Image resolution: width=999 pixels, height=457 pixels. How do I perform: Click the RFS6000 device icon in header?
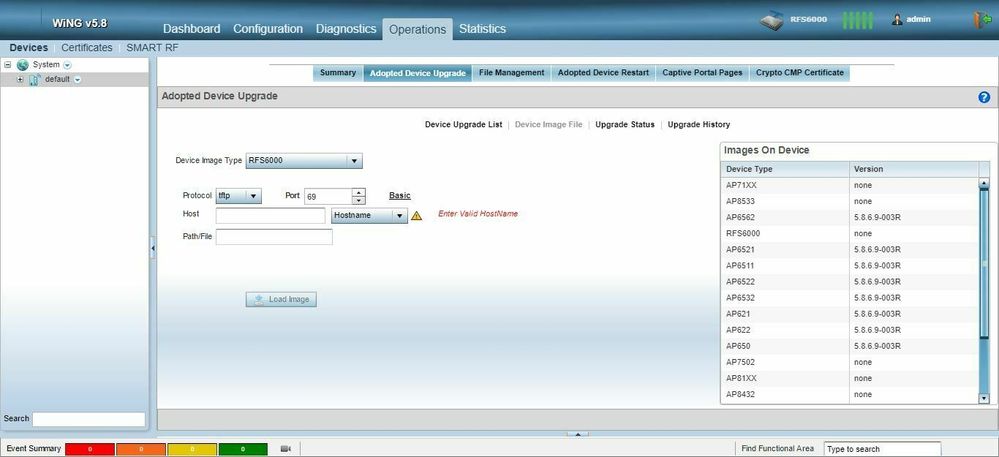coord(773,21)
